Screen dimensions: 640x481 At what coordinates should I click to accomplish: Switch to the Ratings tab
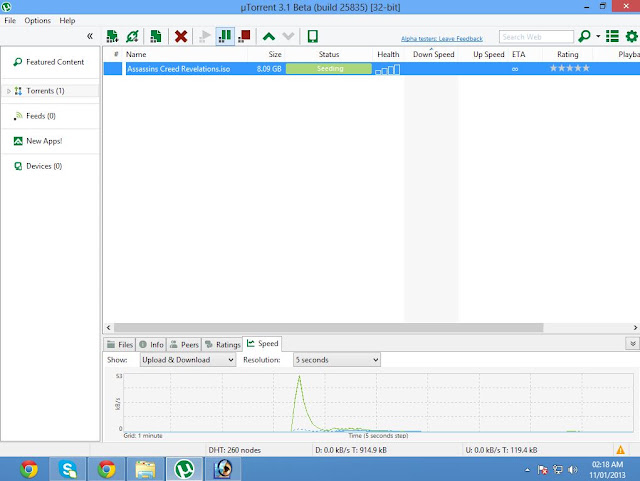(x=222, y=345)
